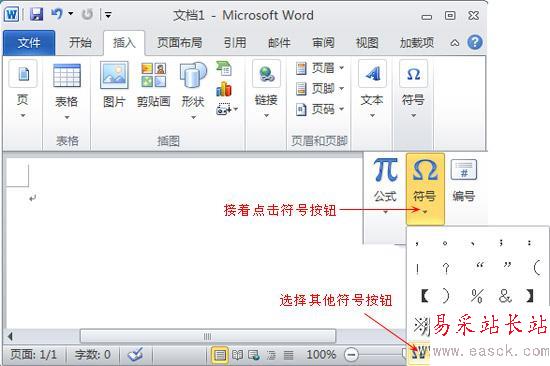550x366 pixels.
Task: Open the screenshot capture tool dropdown
Action: click(x=227, y=109)
